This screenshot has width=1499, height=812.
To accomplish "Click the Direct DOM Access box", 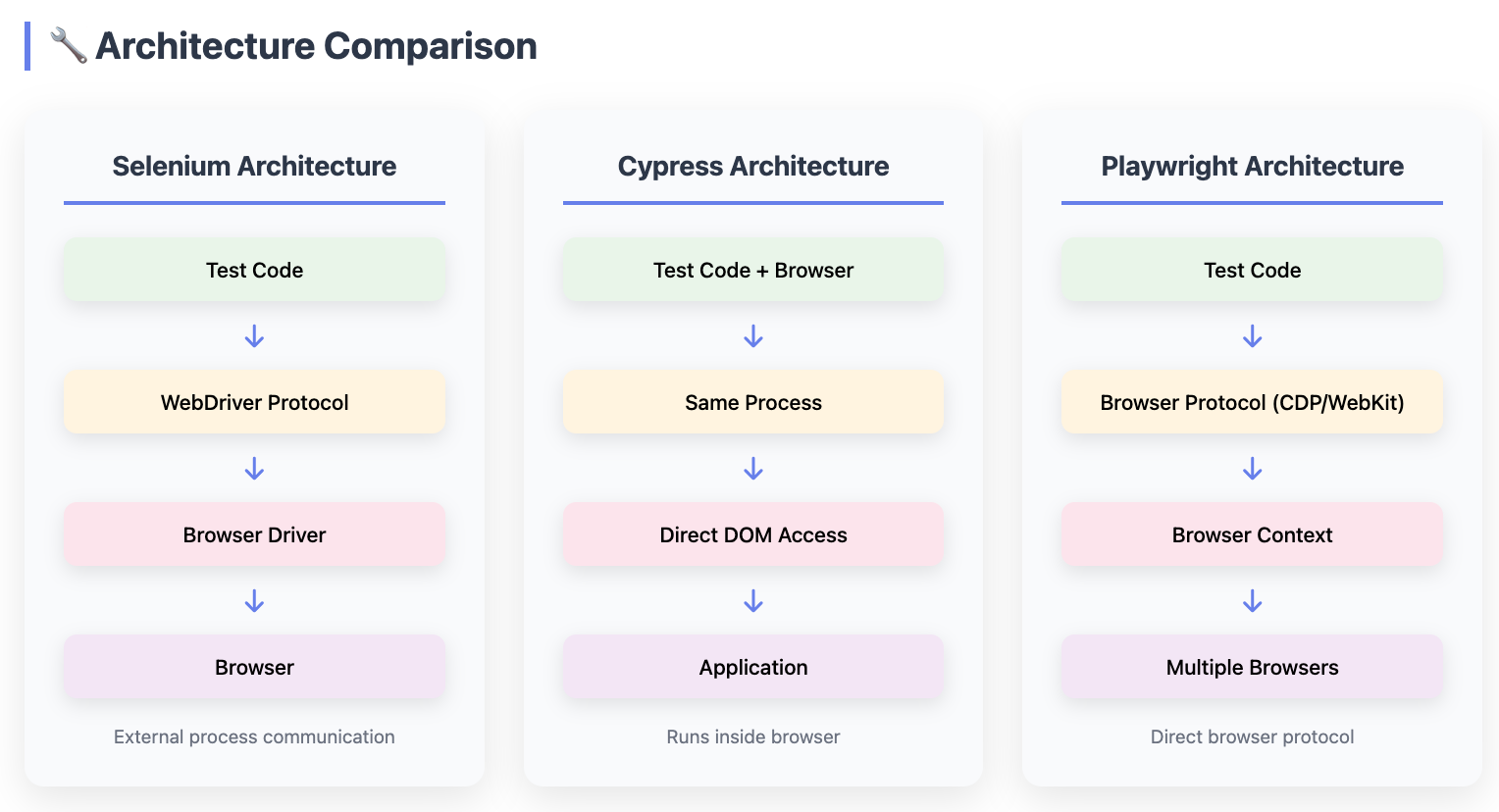I will pos(753,534).
